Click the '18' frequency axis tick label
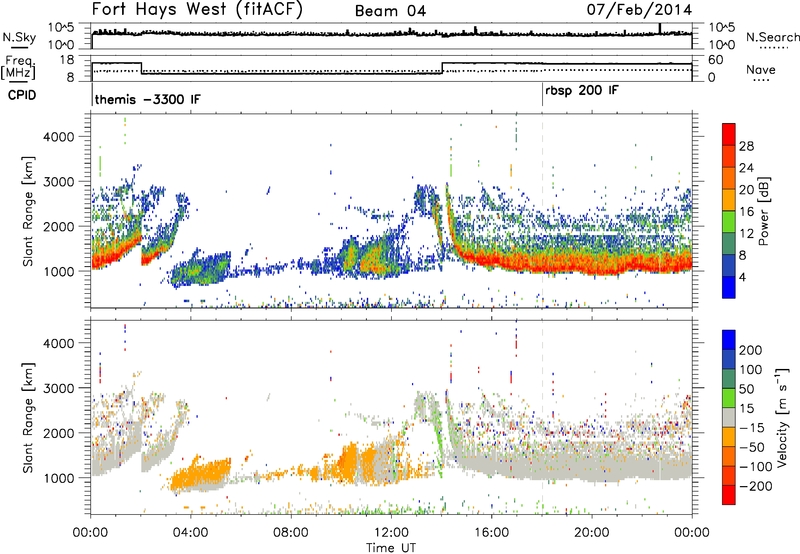The image size is (800, 554). click(x=67, y=60)
